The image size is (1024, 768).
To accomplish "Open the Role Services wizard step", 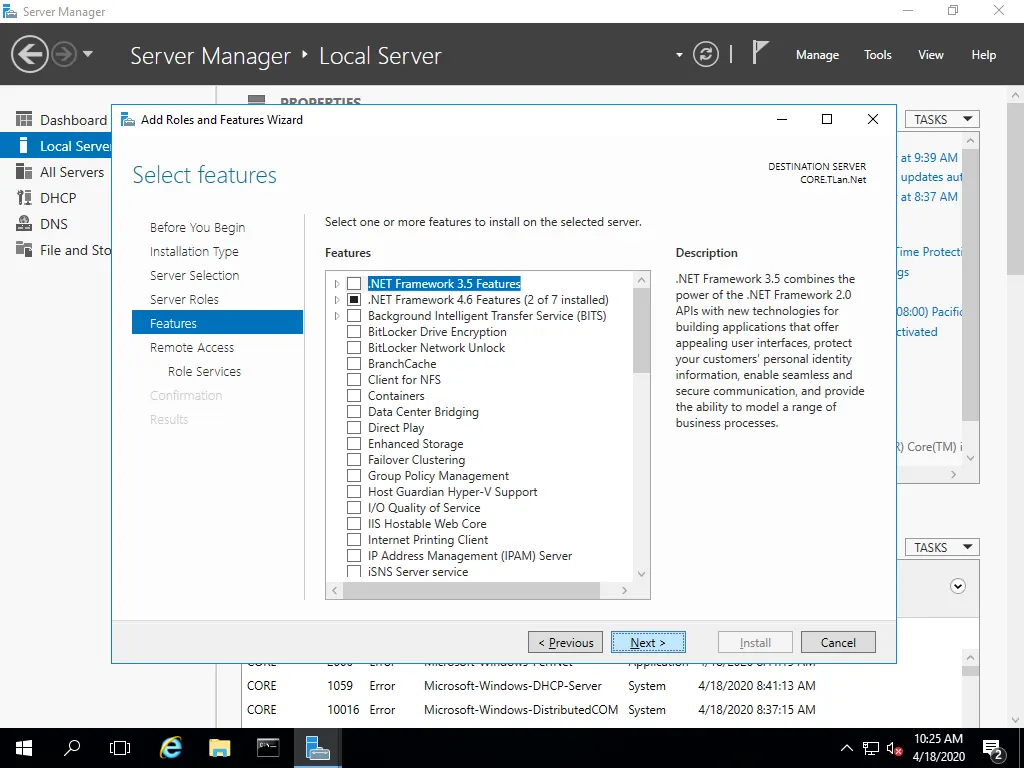I will click(x=204, y=371).
